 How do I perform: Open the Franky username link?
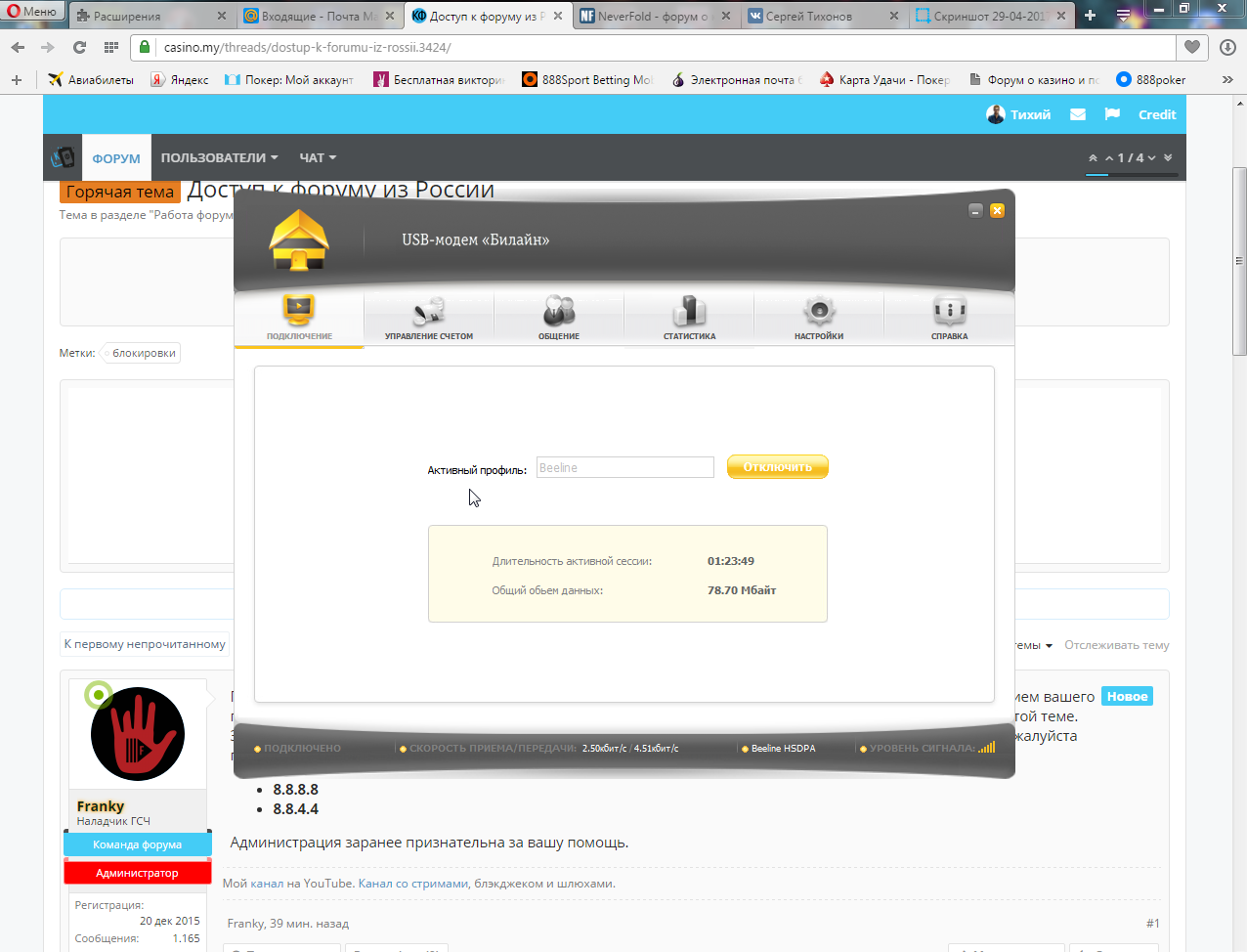click(x=101, y=806)
